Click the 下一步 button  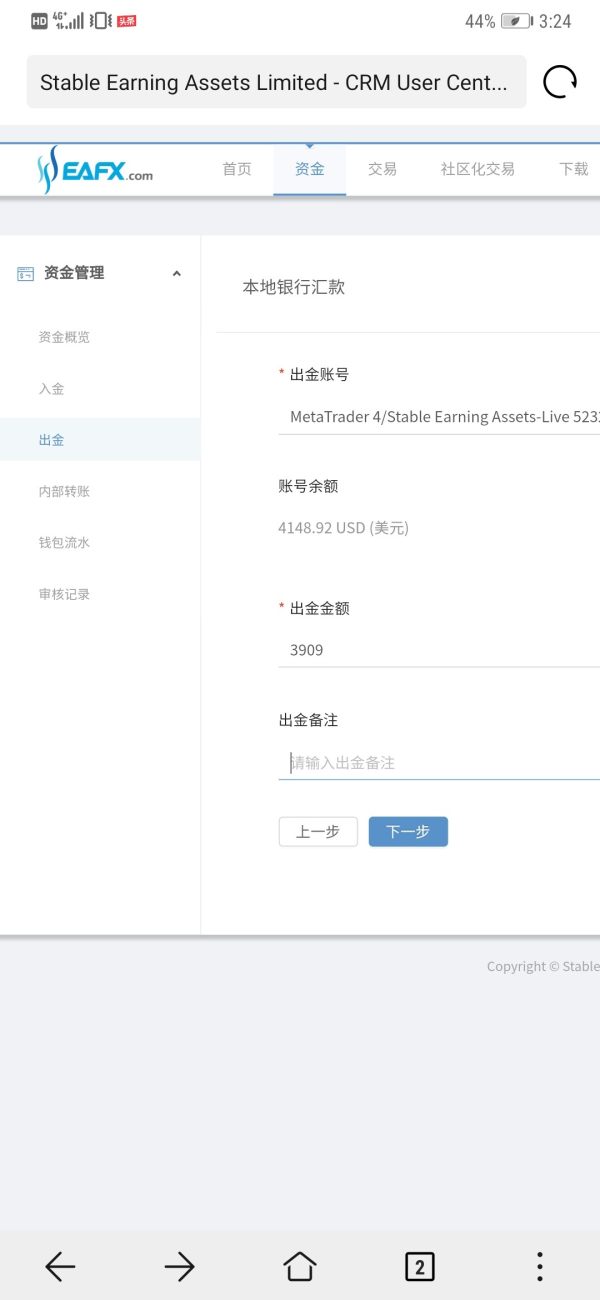click(408, 832)
